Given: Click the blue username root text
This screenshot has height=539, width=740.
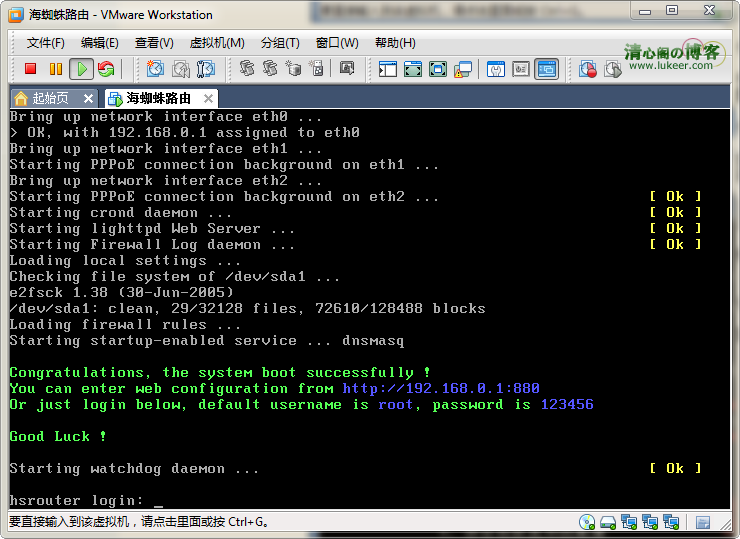Looking at the screenshot, I should 395,404.
